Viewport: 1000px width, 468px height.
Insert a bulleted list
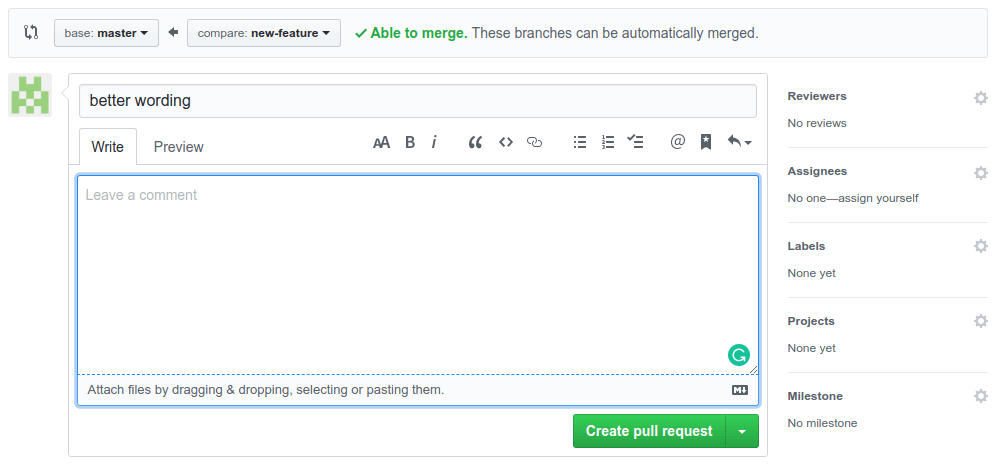(x=580, y=142)
